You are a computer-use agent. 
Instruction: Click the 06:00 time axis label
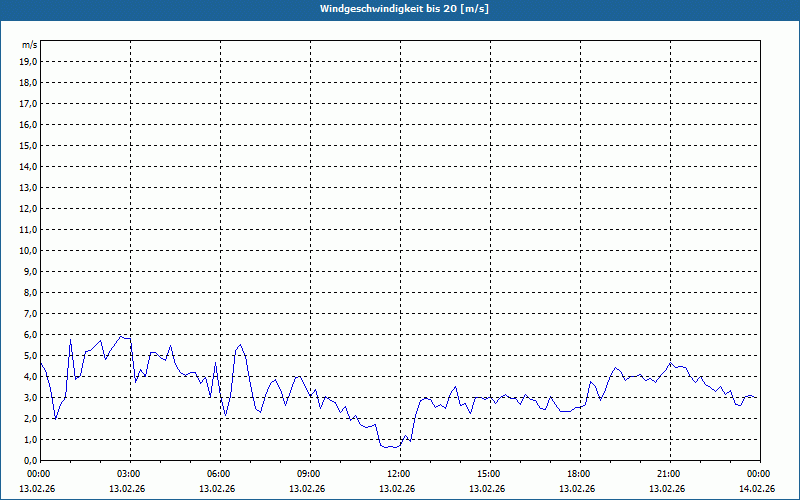tap(218, 474)
